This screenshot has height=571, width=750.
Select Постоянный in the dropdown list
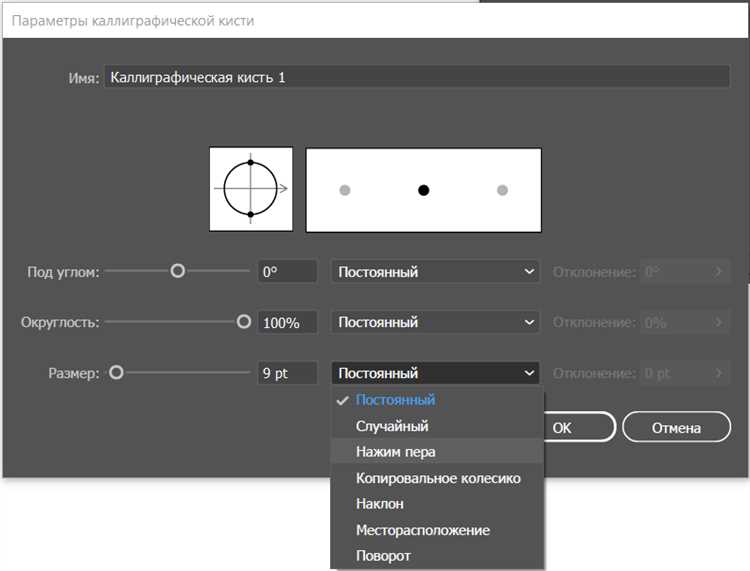[x=395, y=400]
